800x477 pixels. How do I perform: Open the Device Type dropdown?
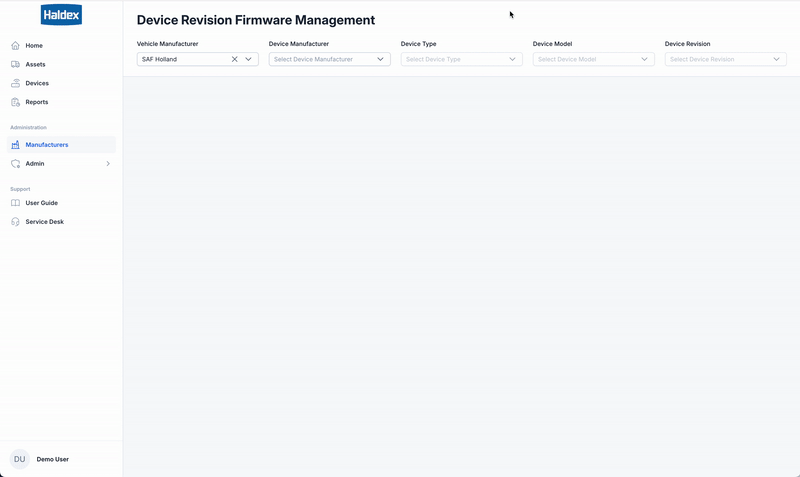coord(461,59)
